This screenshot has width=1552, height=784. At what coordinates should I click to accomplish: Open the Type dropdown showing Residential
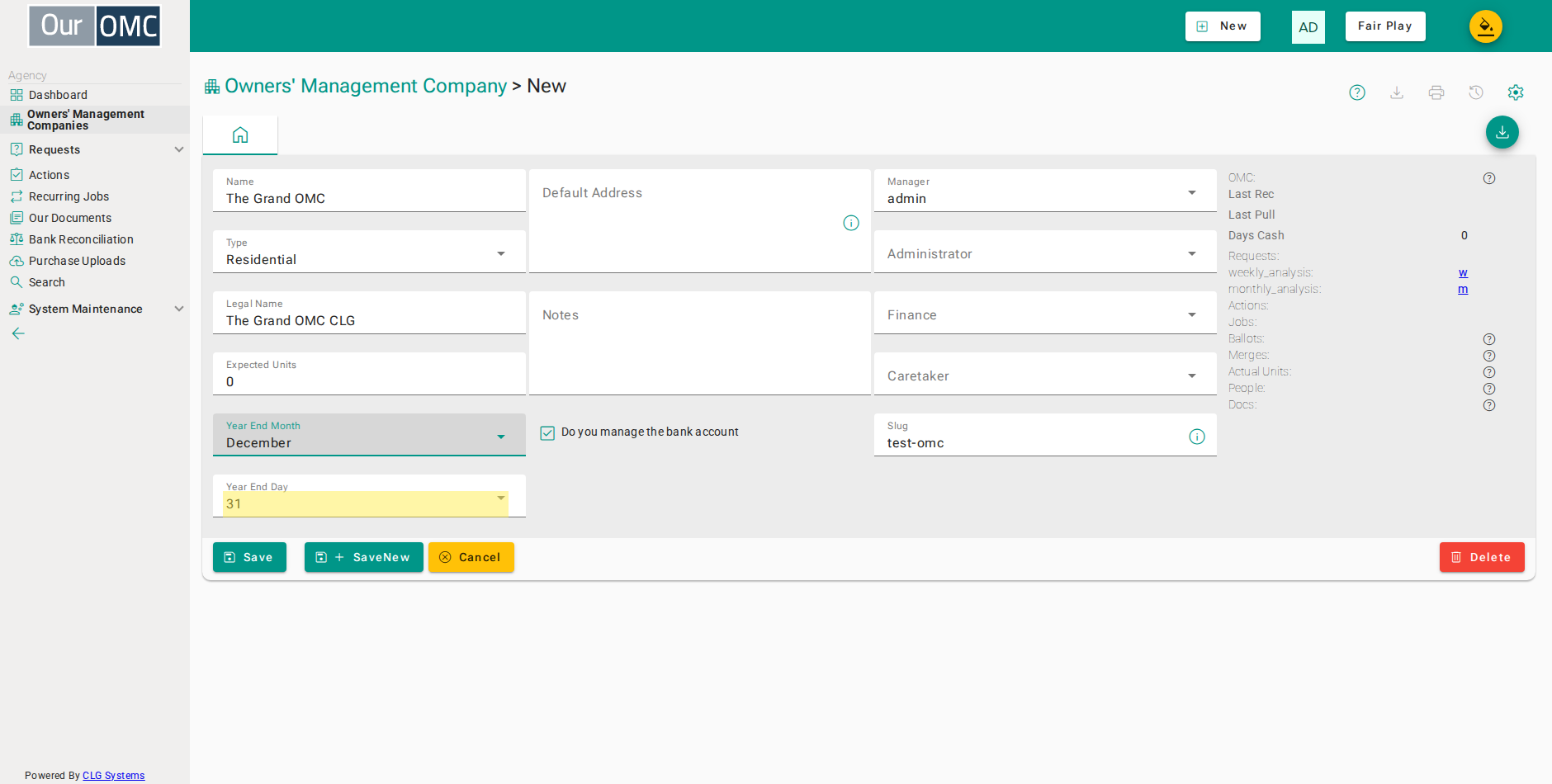tap(369, 252)
